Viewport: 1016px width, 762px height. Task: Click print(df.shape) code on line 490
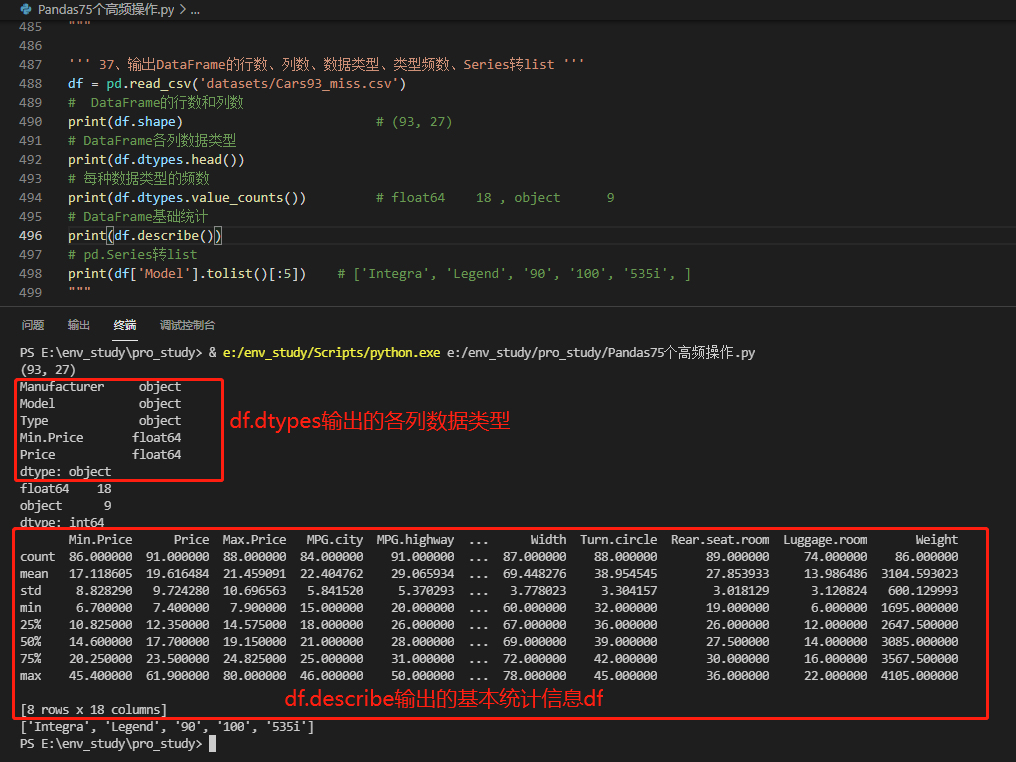pyautogui.click(x=126, y=122)
